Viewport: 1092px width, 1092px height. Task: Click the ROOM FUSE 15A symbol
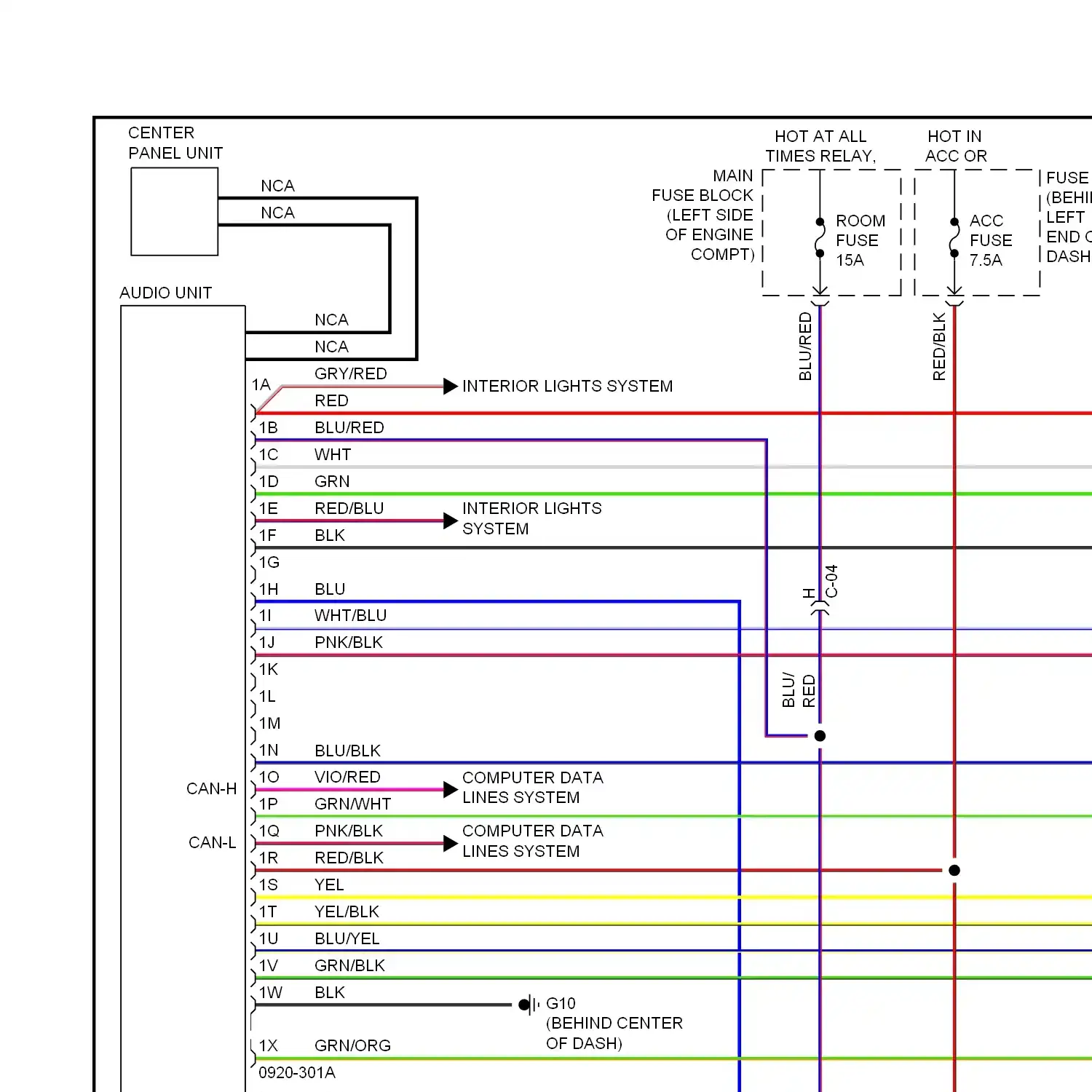tap(820, 237)
